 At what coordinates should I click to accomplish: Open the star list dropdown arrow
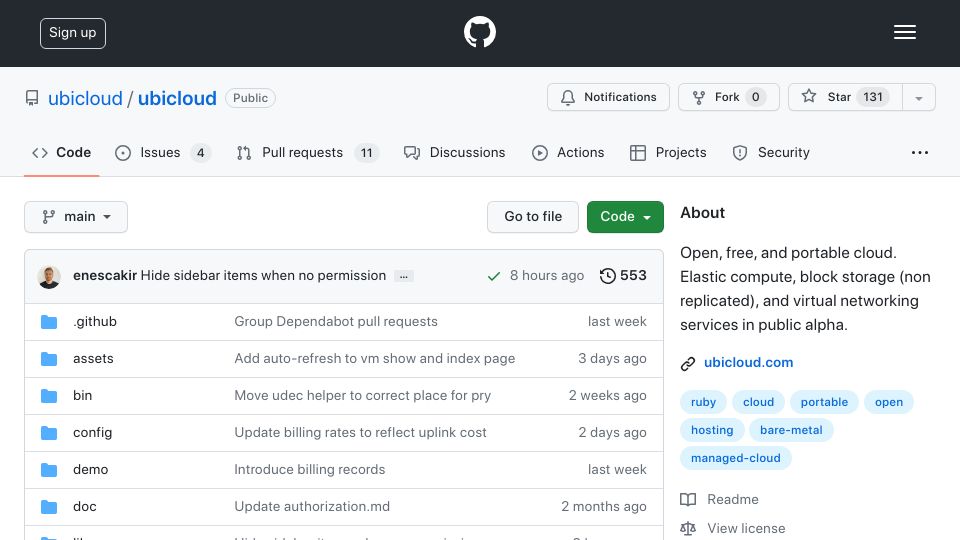point(918,97)
